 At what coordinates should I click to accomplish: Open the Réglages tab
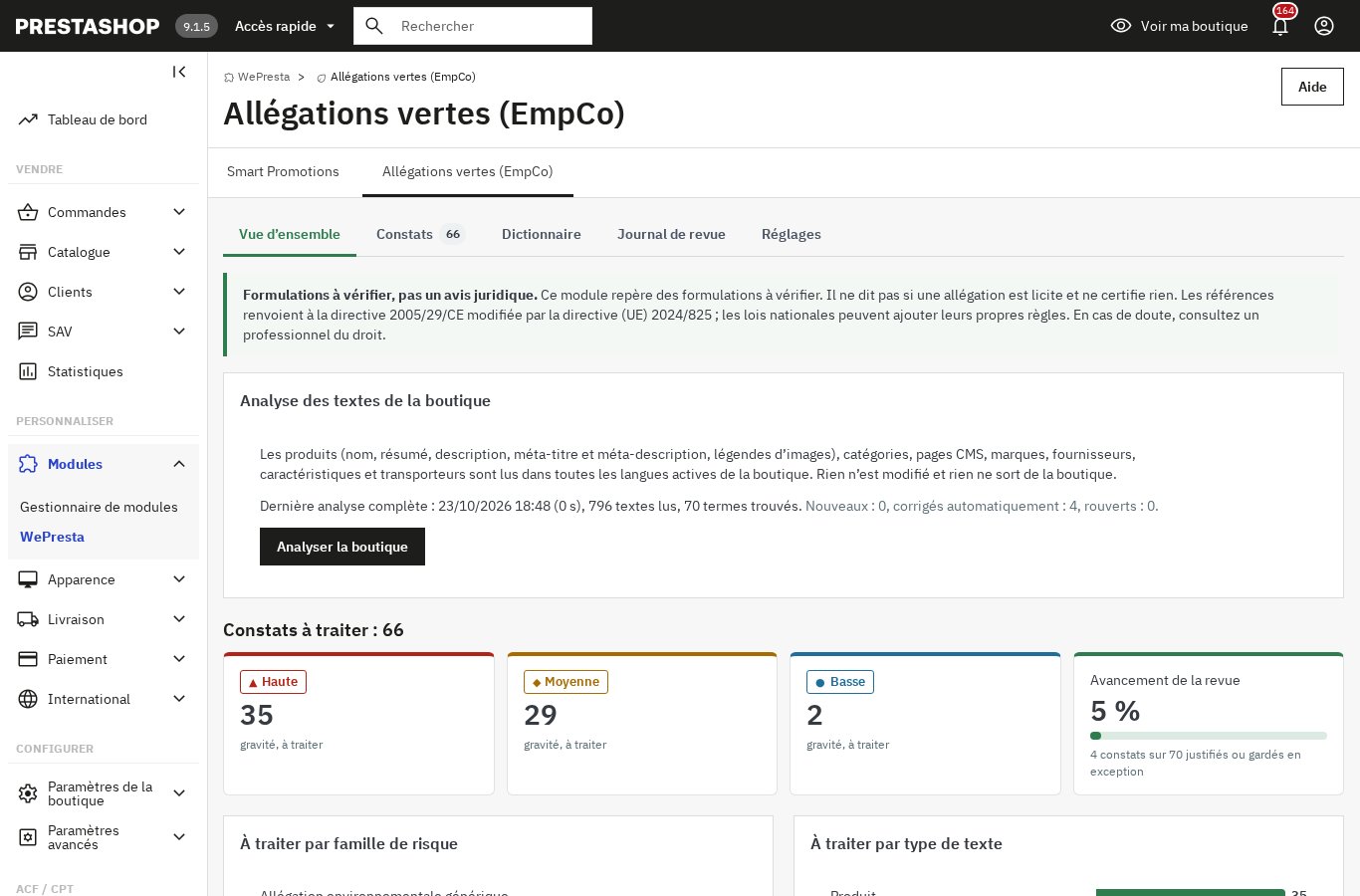point(792,234)
